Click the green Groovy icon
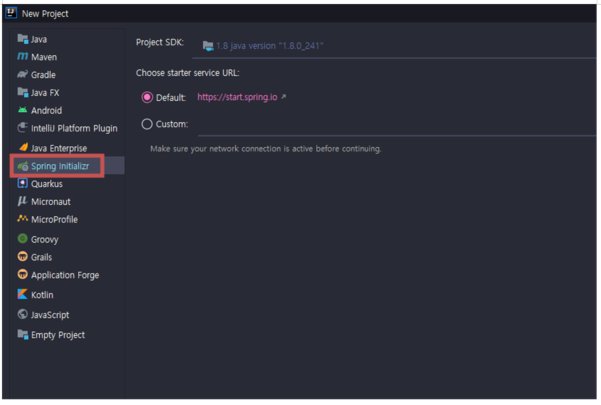Image resolution: width=601 pixels, height=405 pixels. click(23, 239)
